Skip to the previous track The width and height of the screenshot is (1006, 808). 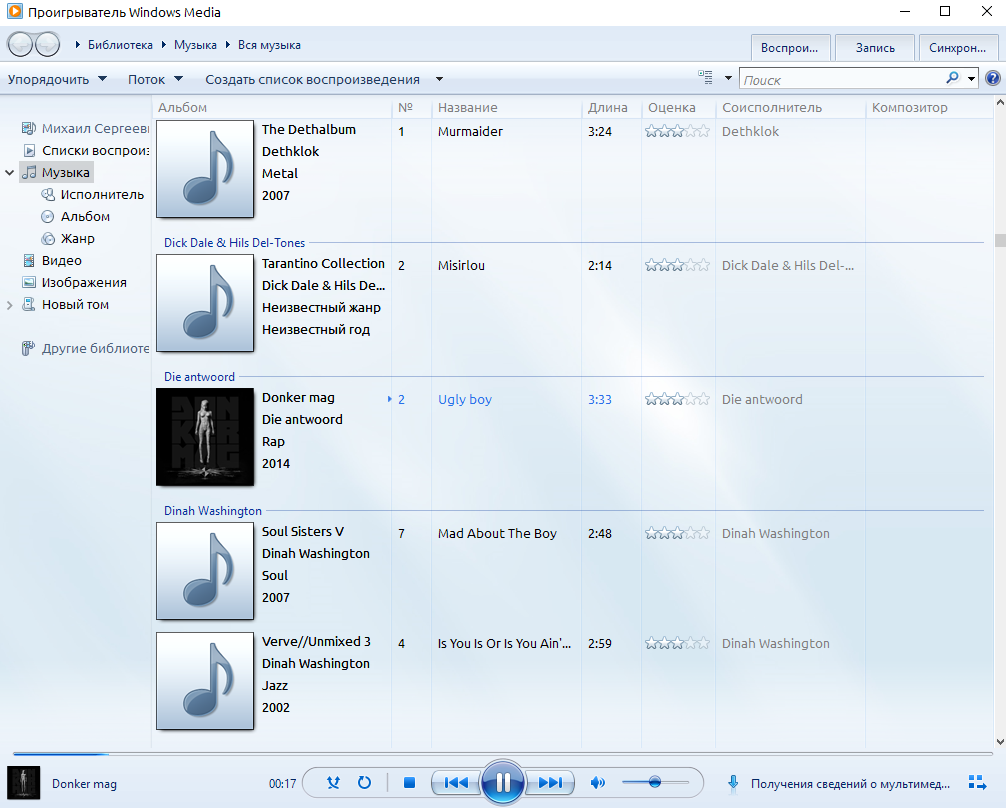(x=456, y=782)
